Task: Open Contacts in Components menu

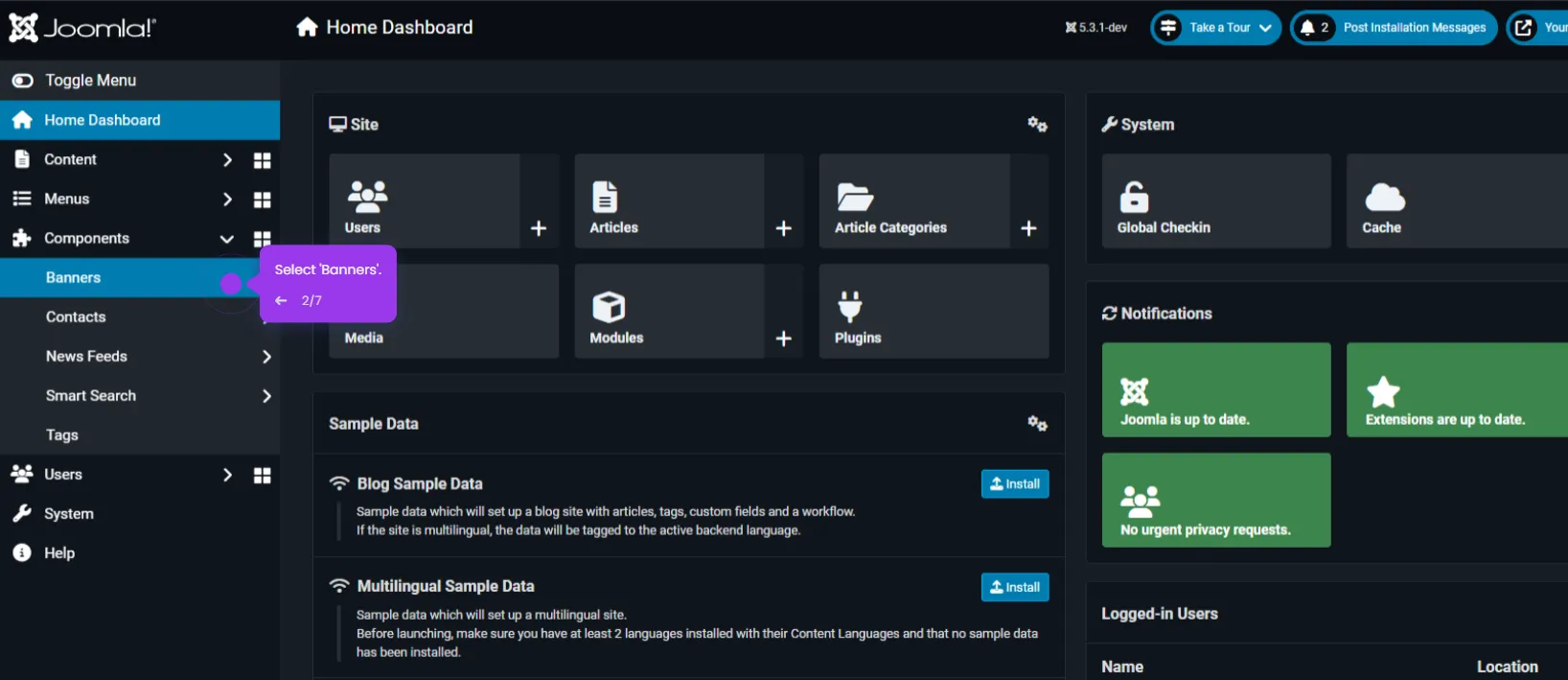Action: (x=76, y=317)
